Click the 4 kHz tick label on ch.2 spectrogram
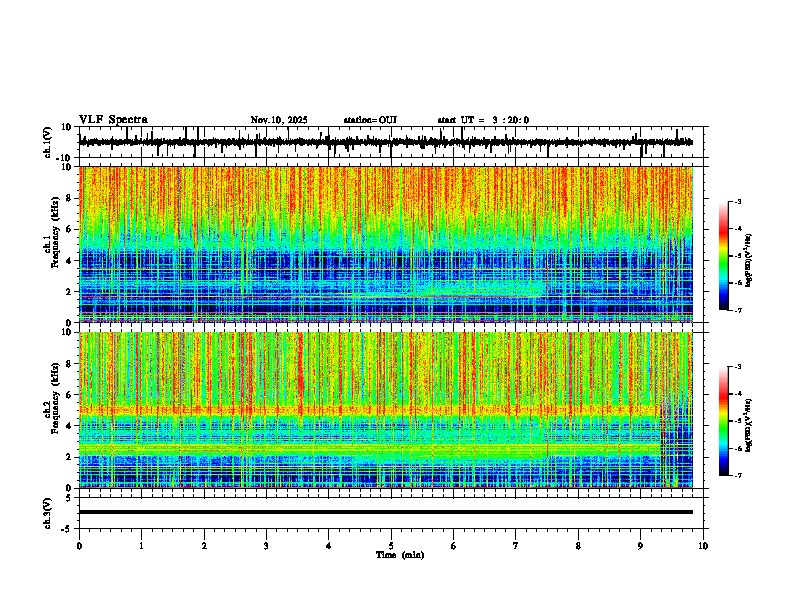The image size is (792, 612). click(x=69, y=427)
